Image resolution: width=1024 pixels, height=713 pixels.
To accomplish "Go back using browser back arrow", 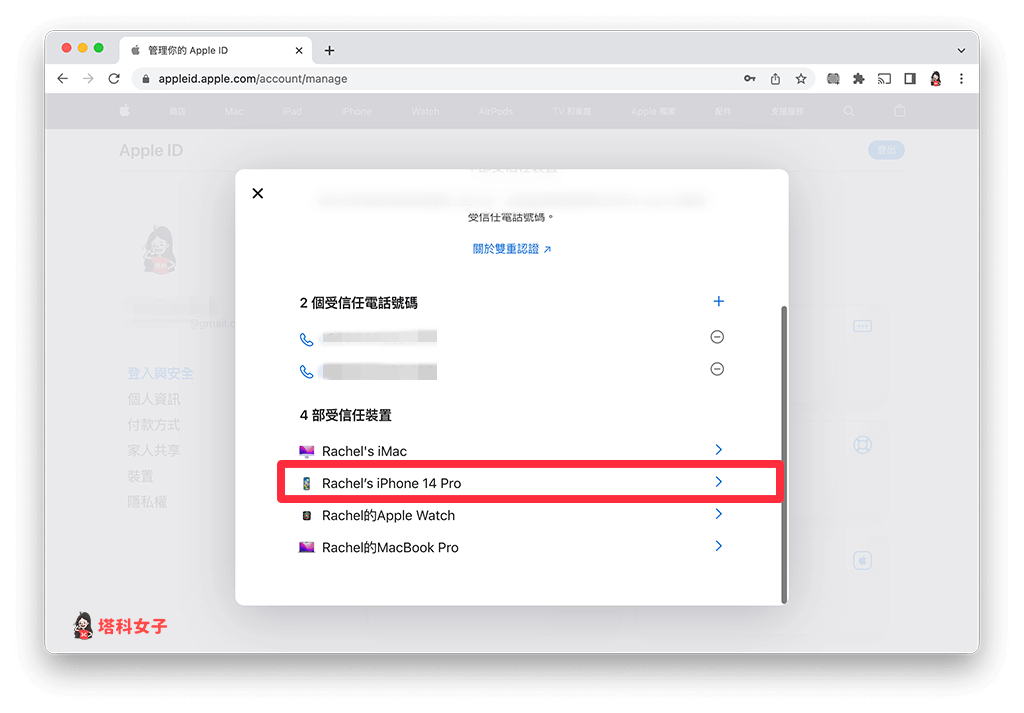I will (62, 79).
